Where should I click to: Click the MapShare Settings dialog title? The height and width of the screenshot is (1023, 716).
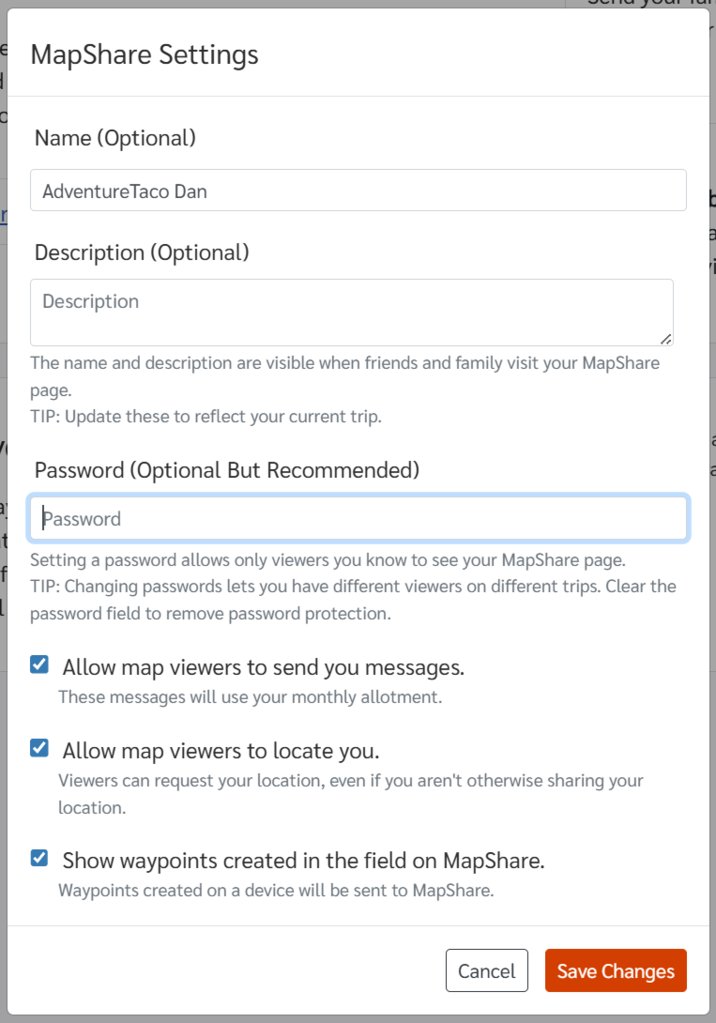click(144, 55)
